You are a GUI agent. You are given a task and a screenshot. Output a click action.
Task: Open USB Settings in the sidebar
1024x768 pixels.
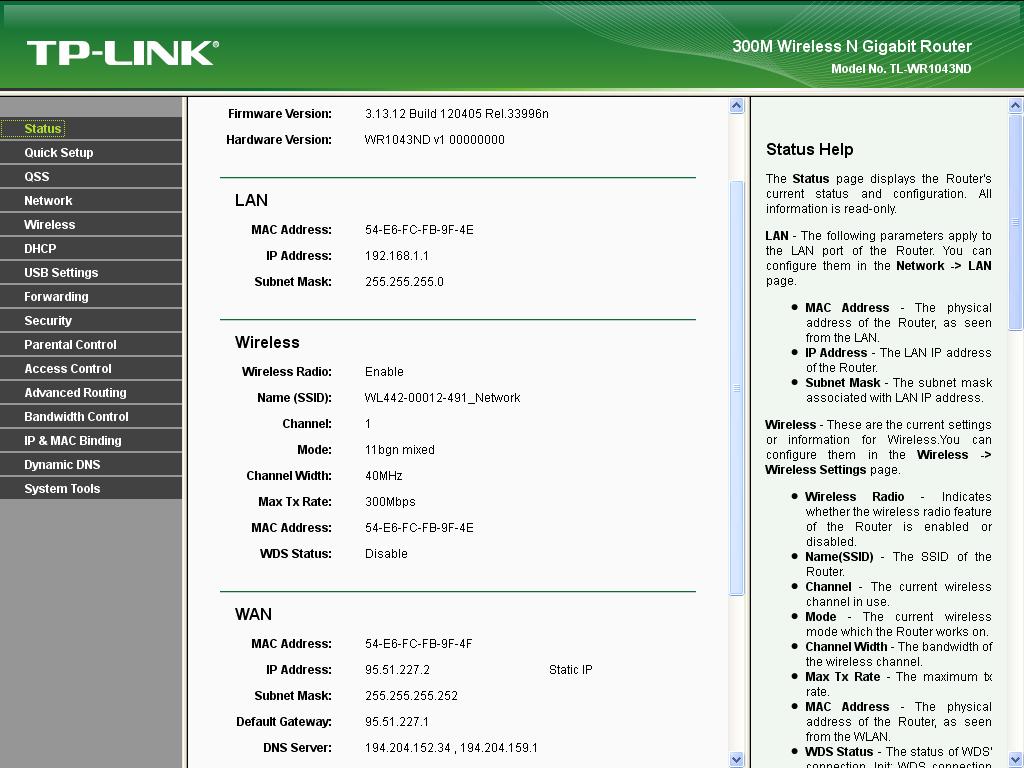(x=61, y=273)
